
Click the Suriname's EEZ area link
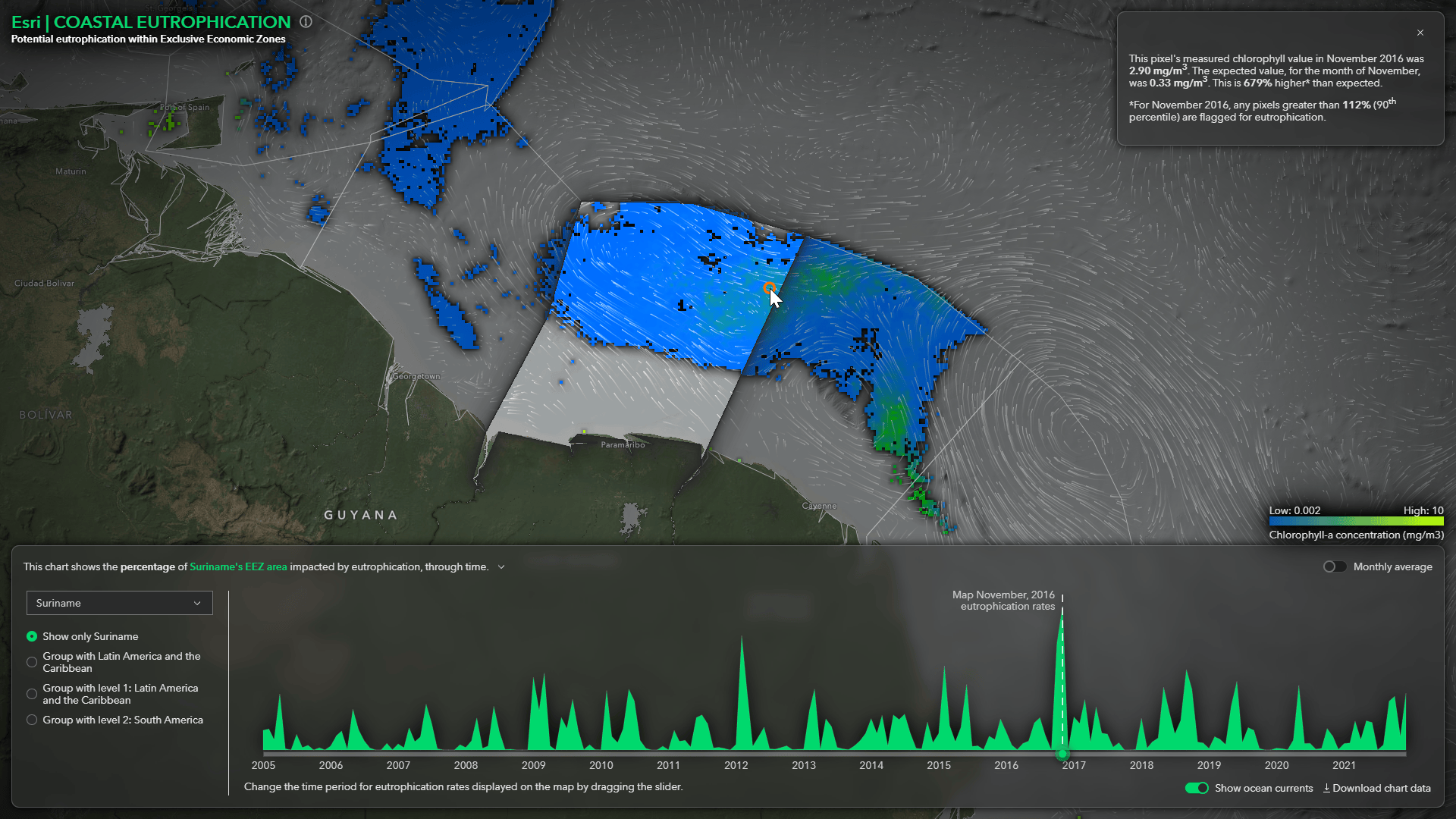[238, 566]
